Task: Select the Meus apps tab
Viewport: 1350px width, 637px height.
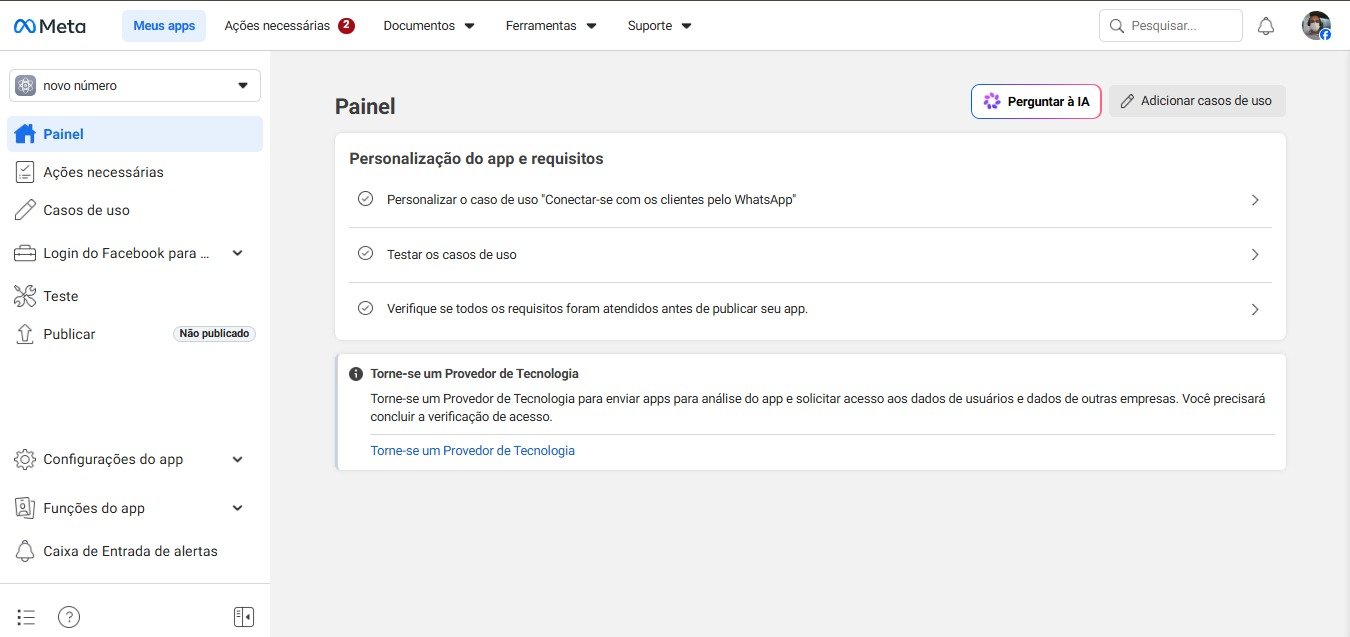Action: 164,26
